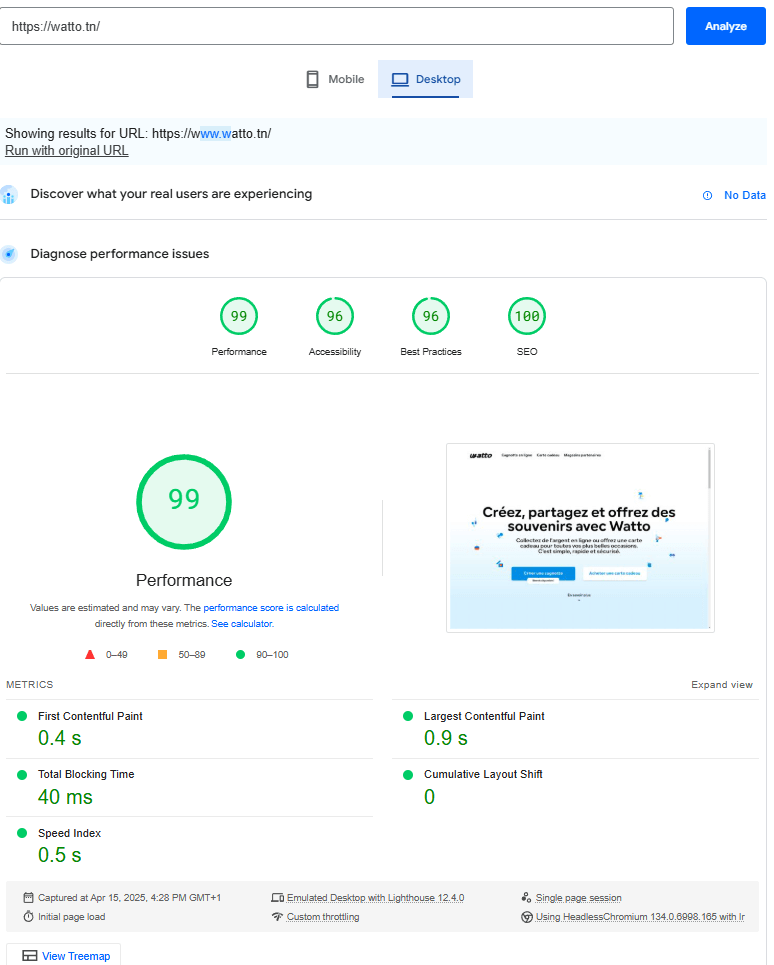Click the Watto page screenshot thumbnail

point(580,538)
